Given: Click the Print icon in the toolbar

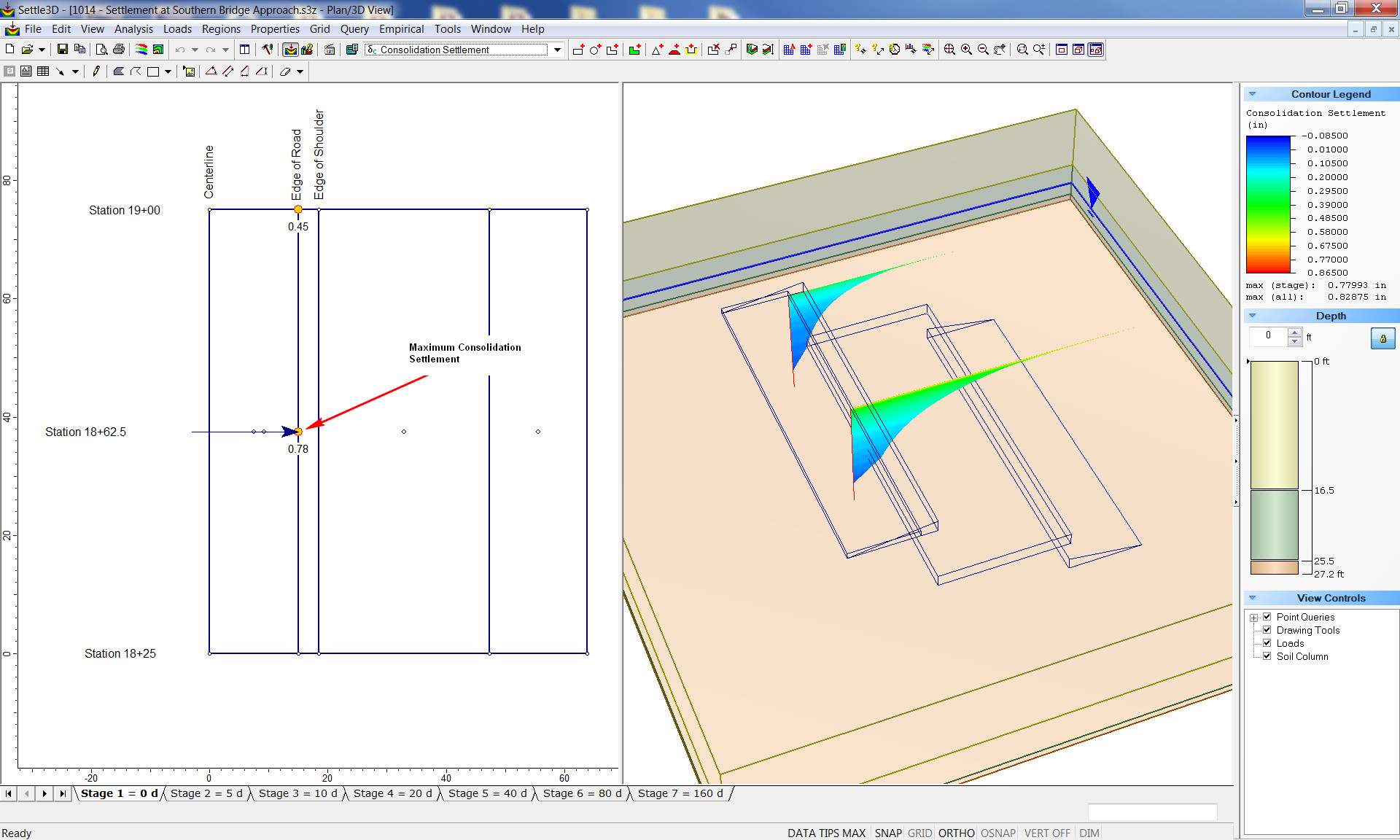Looking at the screenshot, I should pyautogui.click(x=119, y=50).
